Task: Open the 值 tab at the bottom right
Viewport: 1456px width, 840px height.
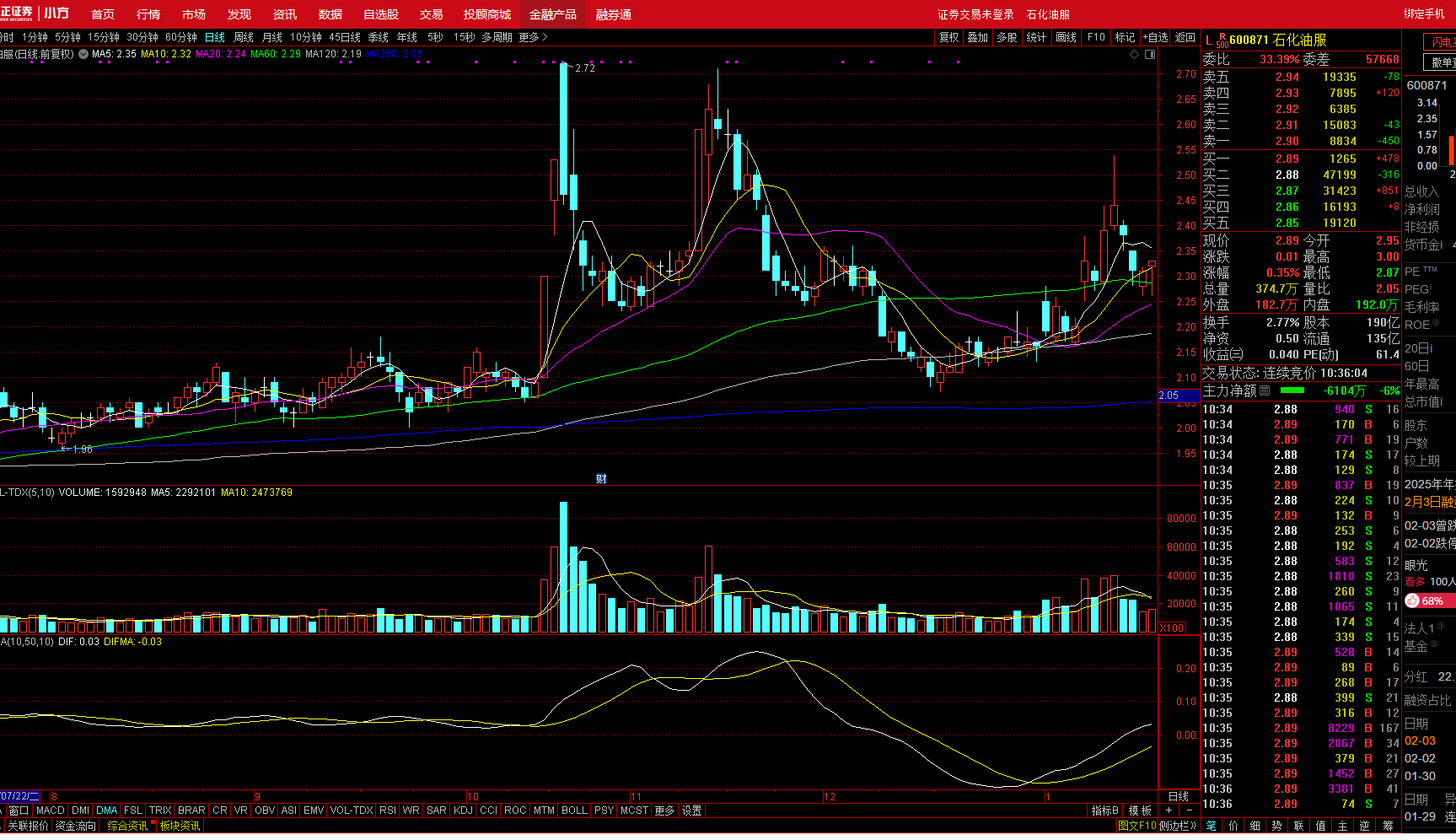Action: [x=1321, y=826]
